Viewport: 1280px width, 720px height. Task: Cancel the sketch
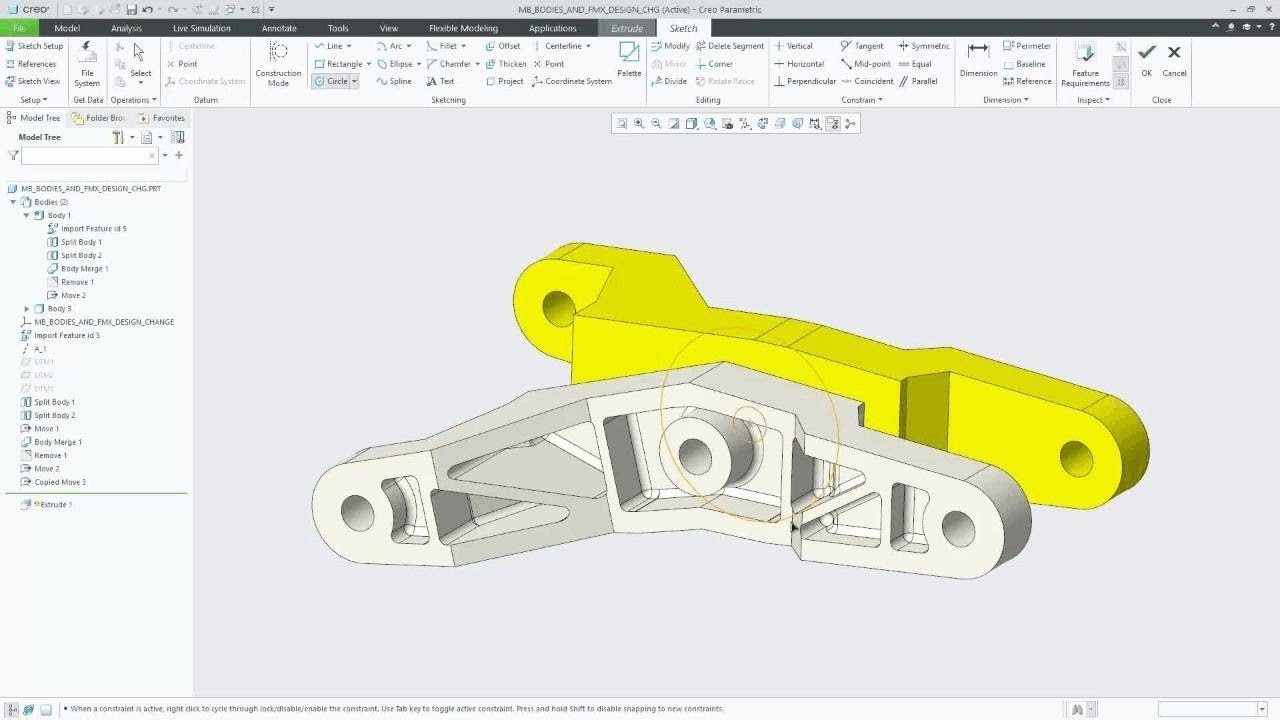coord(1174,59)
